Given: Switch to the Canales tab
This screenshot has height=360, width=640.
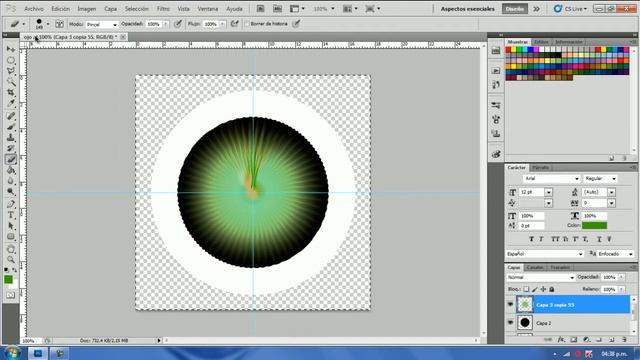Looking at the screenshot, I should (x=535, y=268).
